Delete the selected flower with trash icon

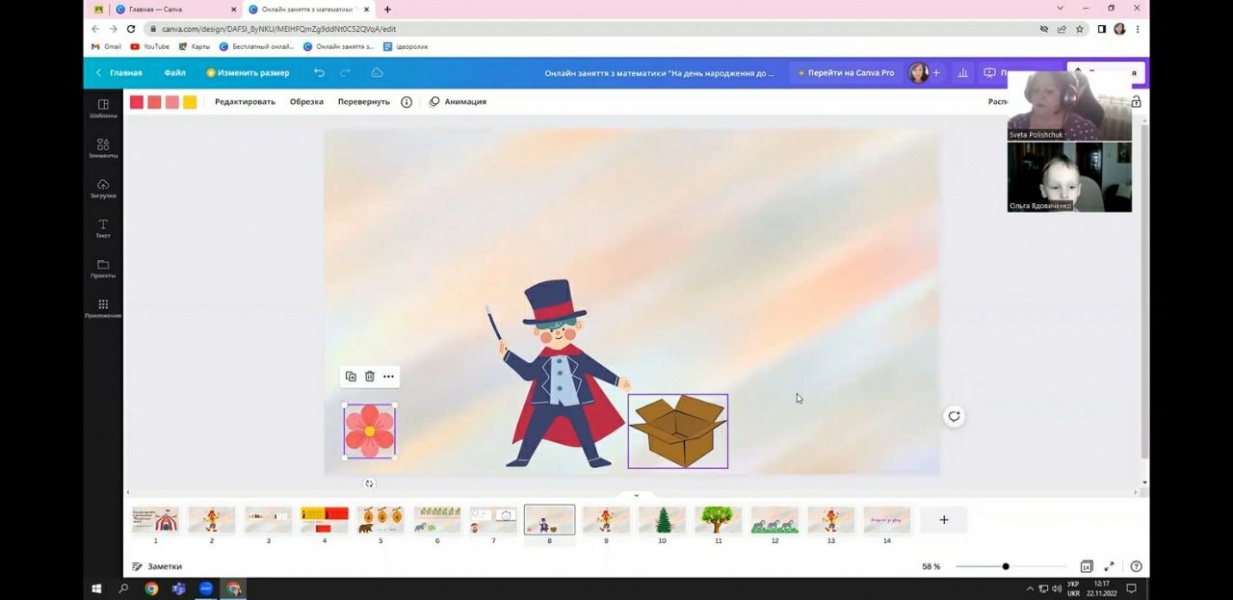click(x=369, y=376)
